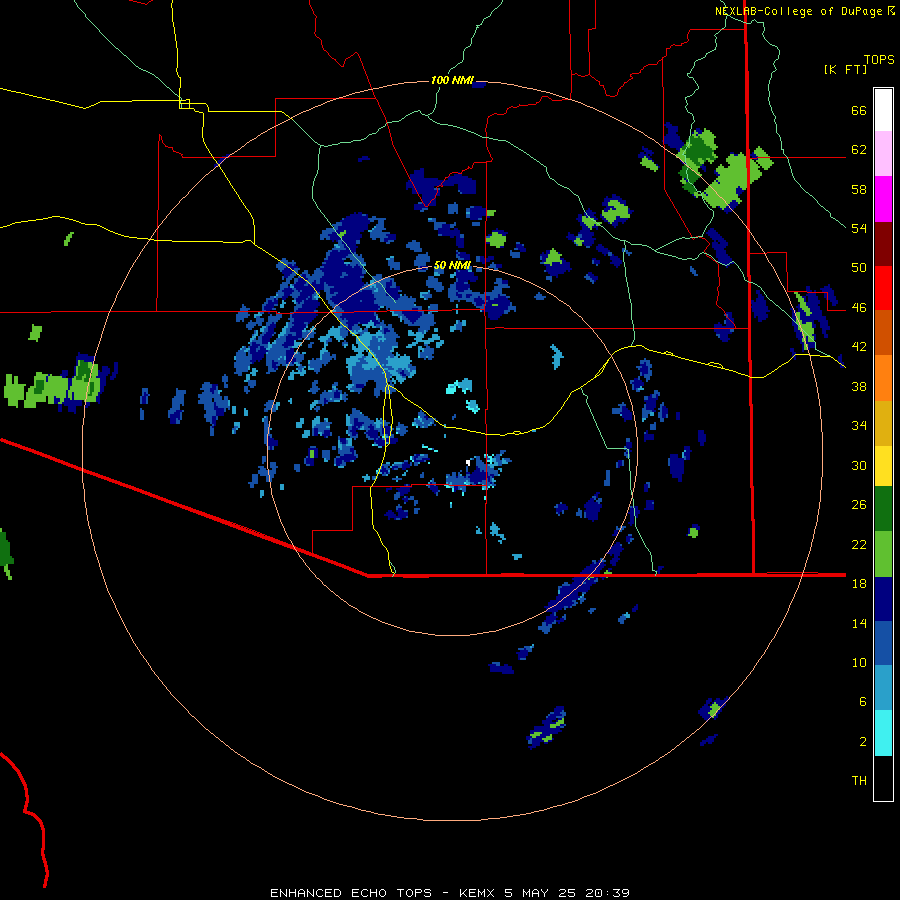Select the bright orange legend swatch
The height and width of the screenshot is (900, 900).
(883, 378)
